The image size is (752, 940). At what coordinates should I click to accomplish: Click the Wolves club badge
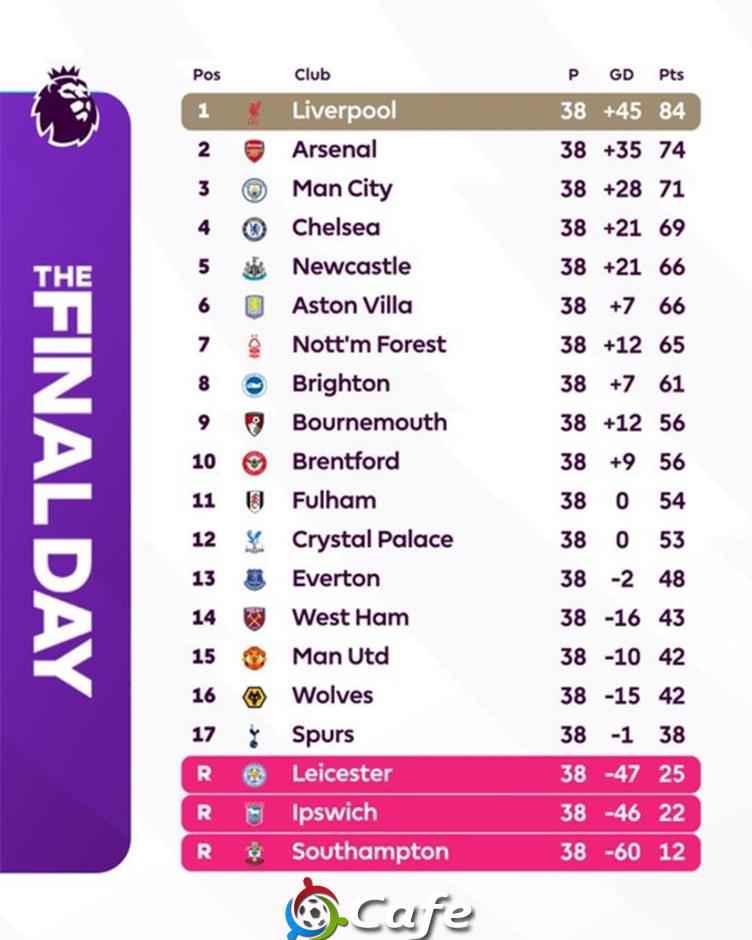pos(254,697)
